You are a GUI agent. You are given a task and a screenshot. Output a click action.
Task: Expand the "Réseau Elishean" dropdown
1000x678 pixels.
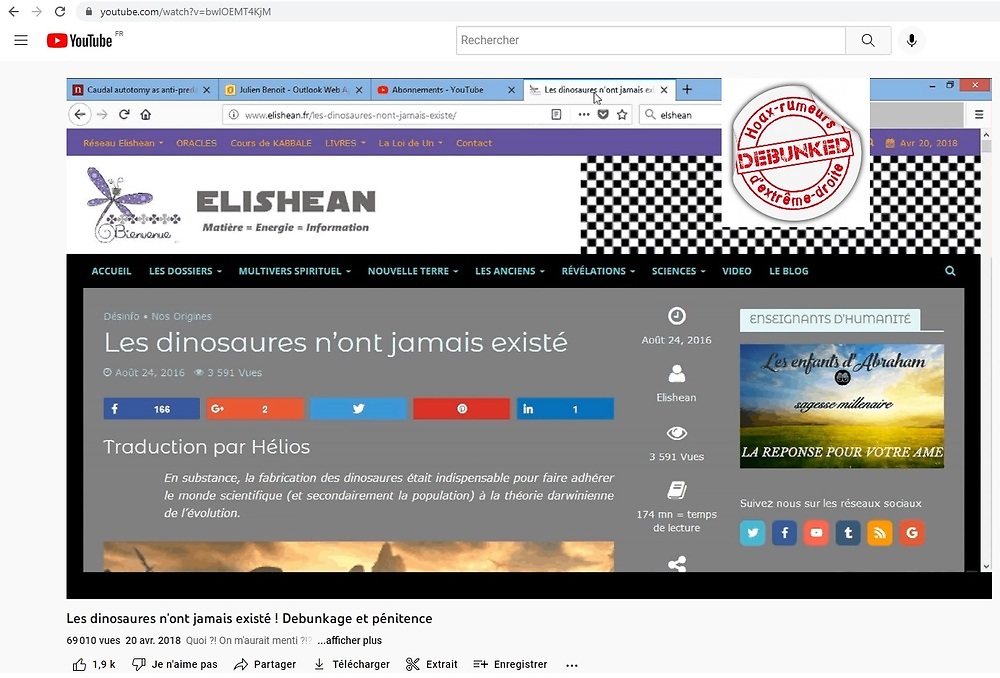click(123, 143)
